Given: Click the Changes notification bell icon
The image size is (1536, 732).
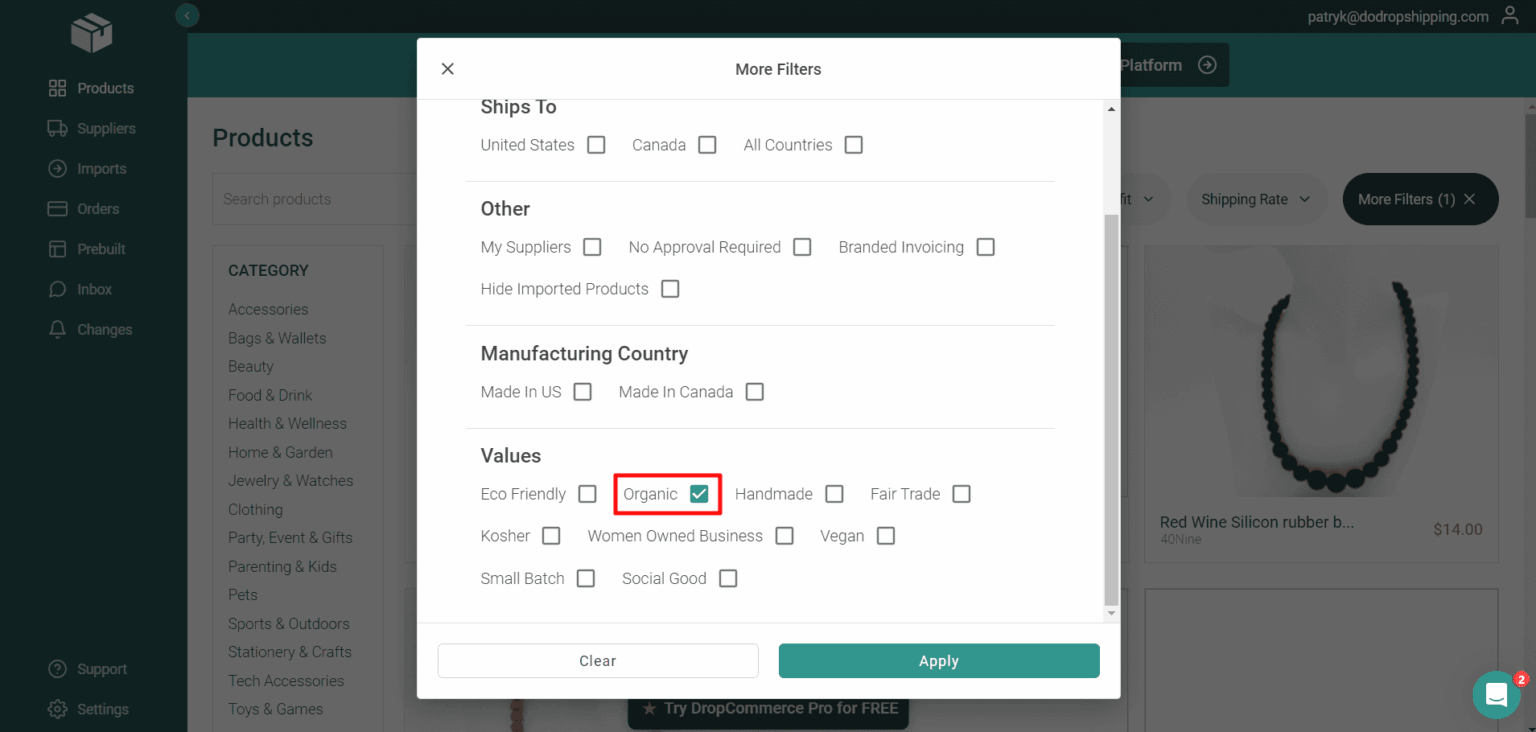Looking at the screenshot, I should coord(58,329).
